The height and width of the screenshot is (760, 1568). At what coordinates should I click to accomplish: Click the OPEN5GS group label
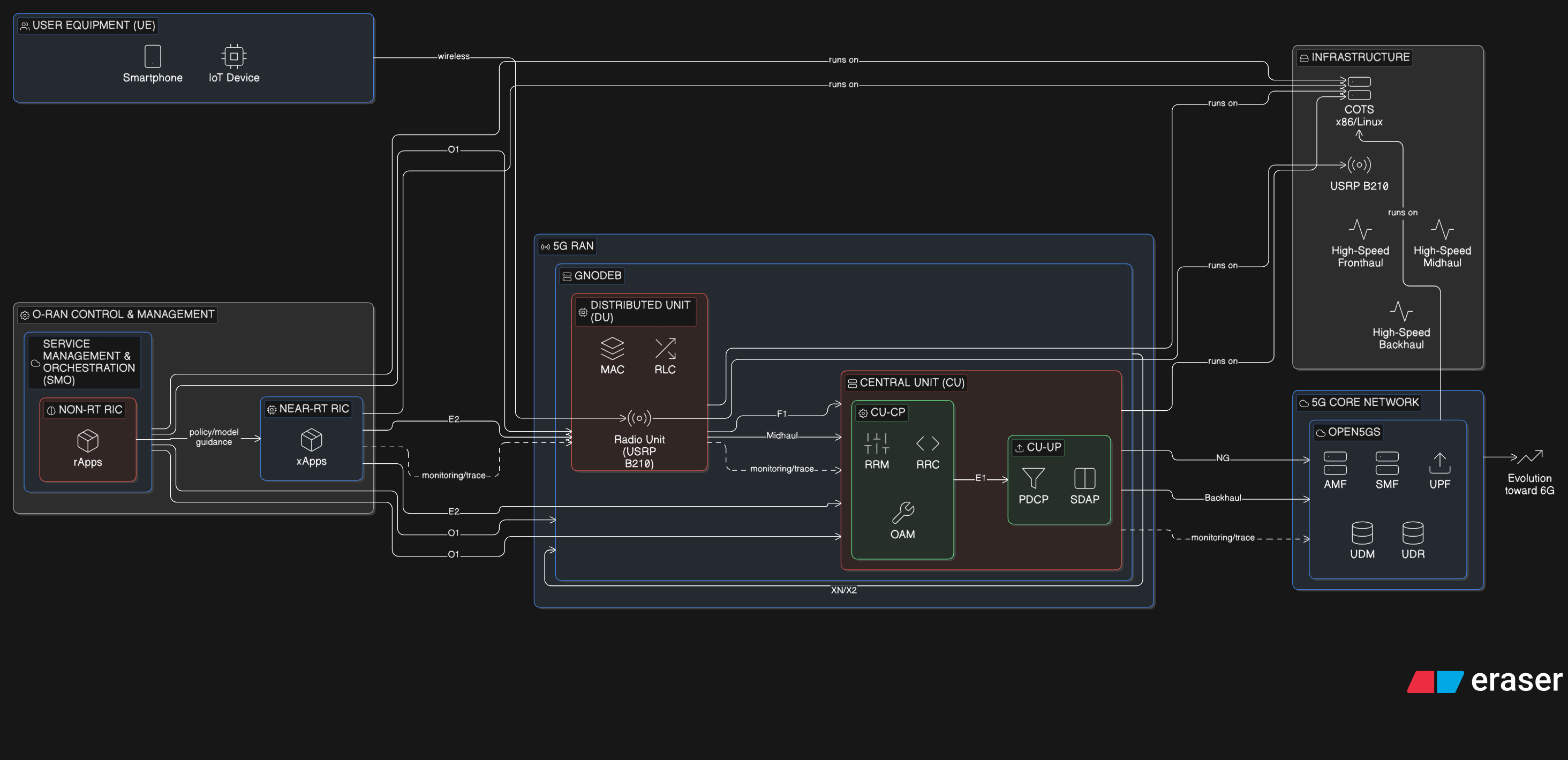pos(1354,432)
